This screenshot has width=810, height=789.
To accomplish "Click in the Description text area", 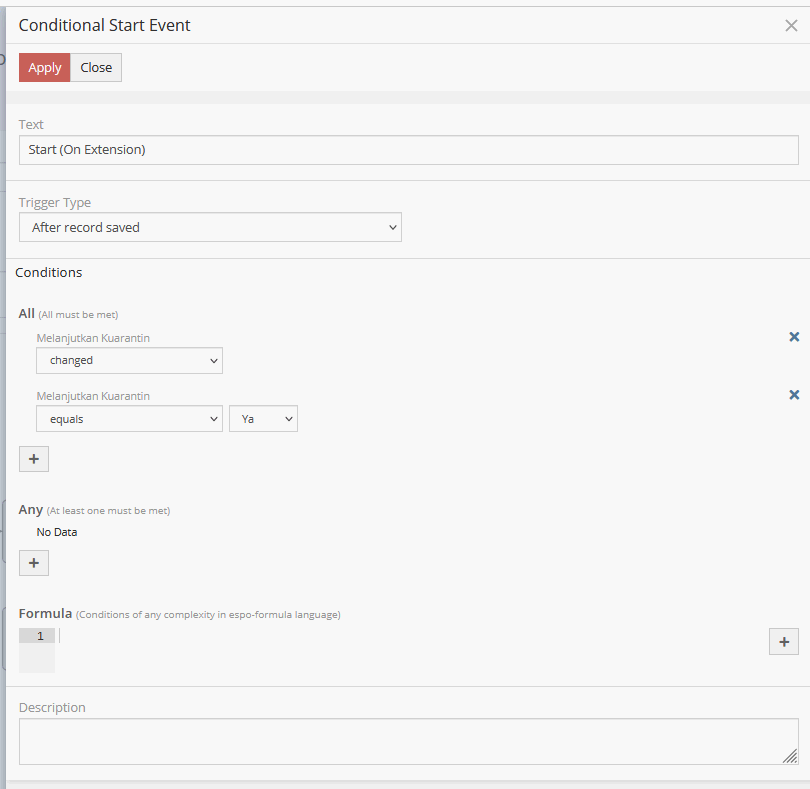I will (x=400, y=741).
